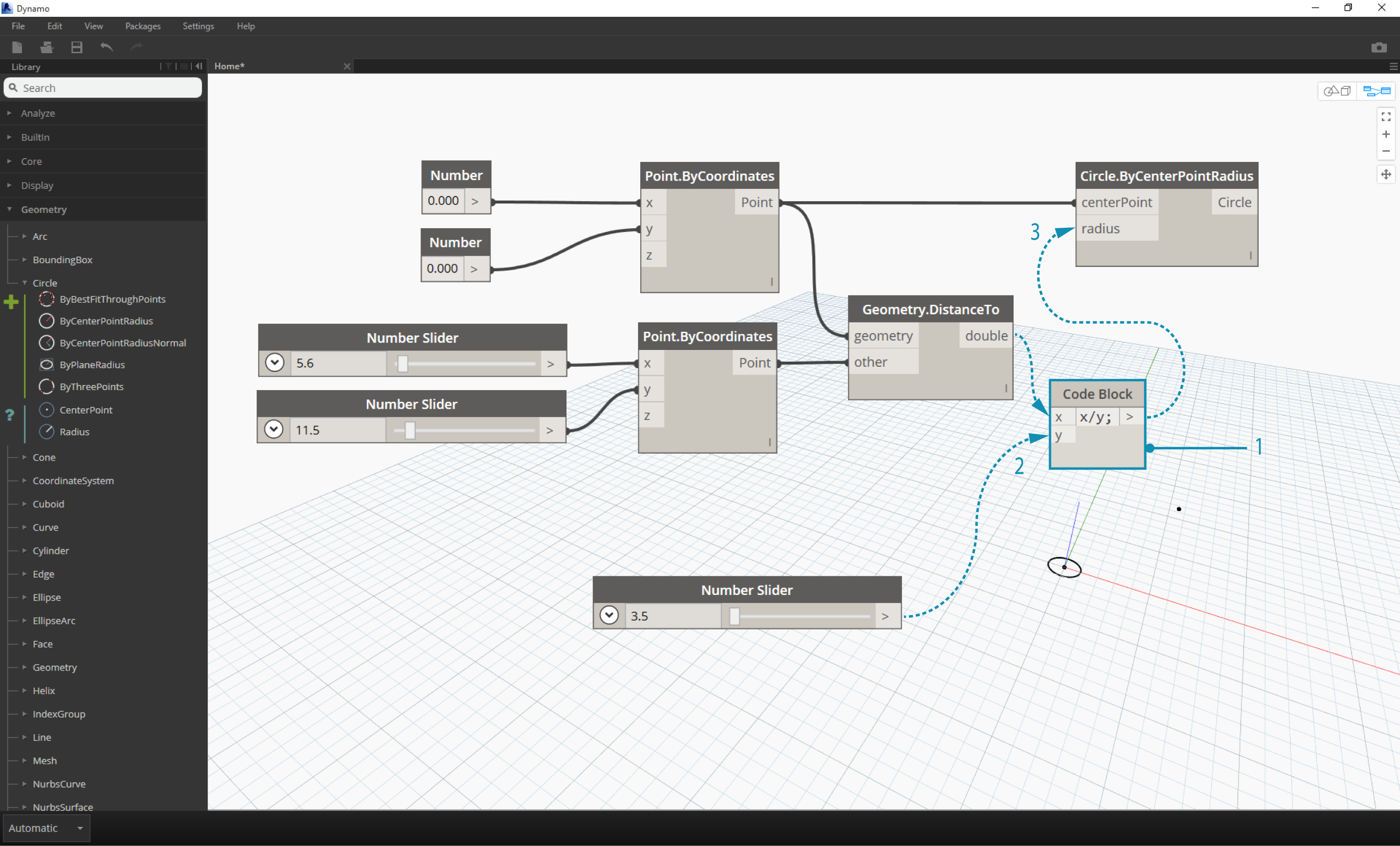Select the ByBestFitThroughPoints circle tool
This screenshot has height=846, width=1400.
coord(112,299)
